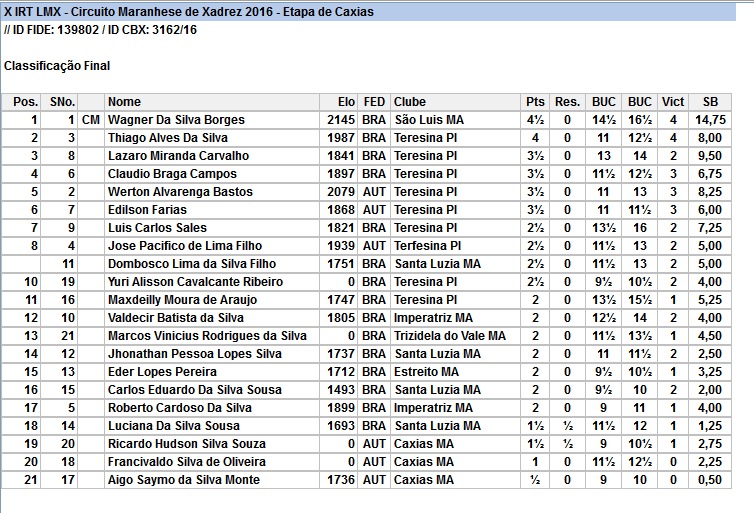Screen dimensions: 754x513
Task: Click SB value 6,75
Action: coord(710,174)
